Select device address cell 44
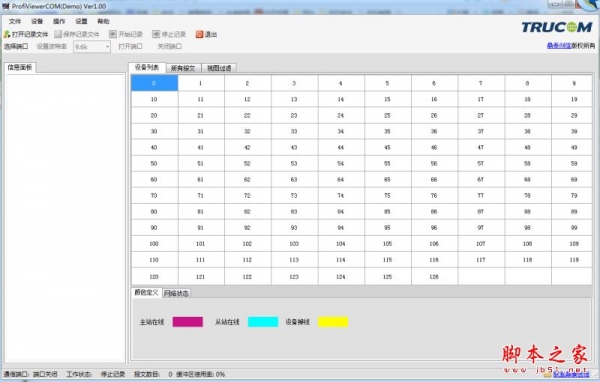This screenshot has width=600, height=382. (x=341, y=147)
